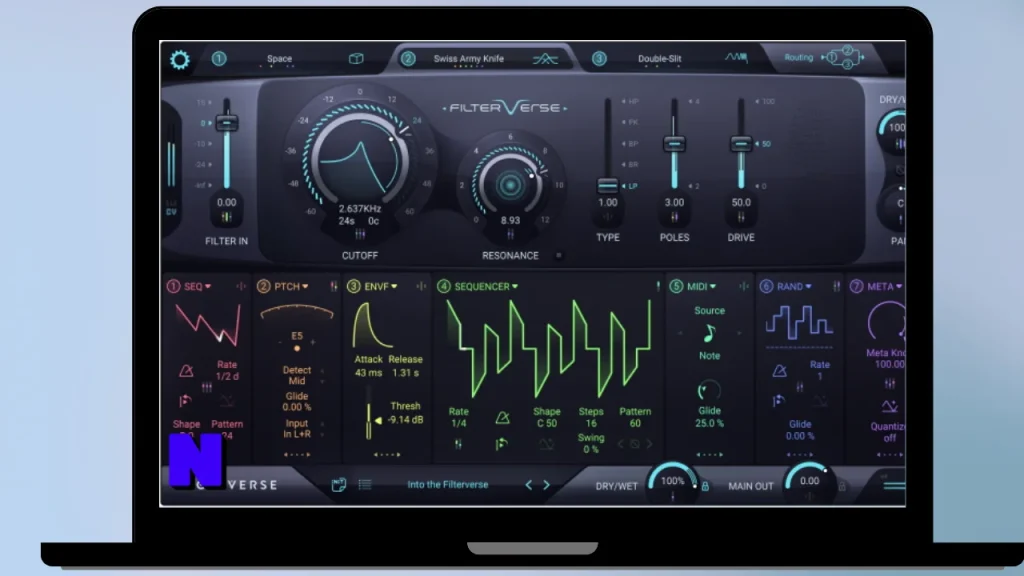Go to previous sequencer pattern arrow

(x=620, y=445)
